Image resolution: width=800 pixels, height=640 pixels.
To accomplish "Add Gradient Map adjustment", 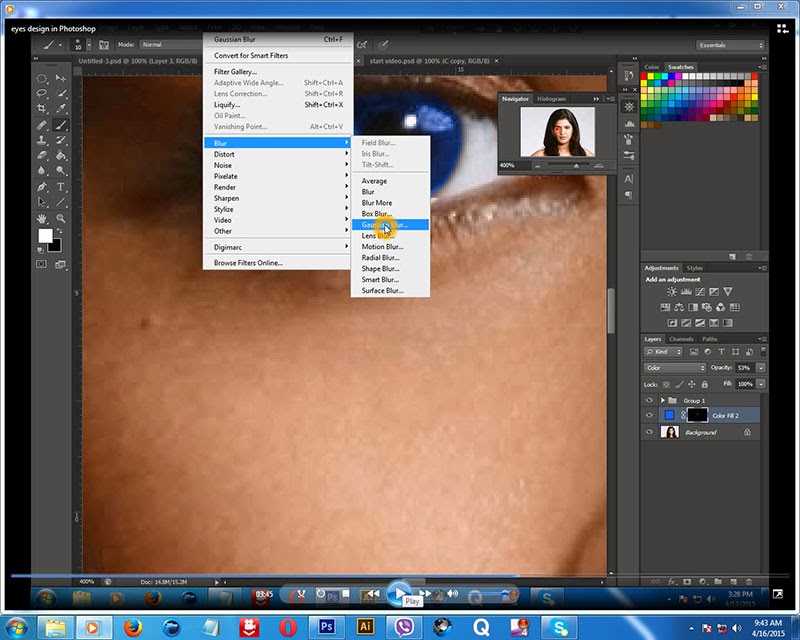I will (728, 323).
